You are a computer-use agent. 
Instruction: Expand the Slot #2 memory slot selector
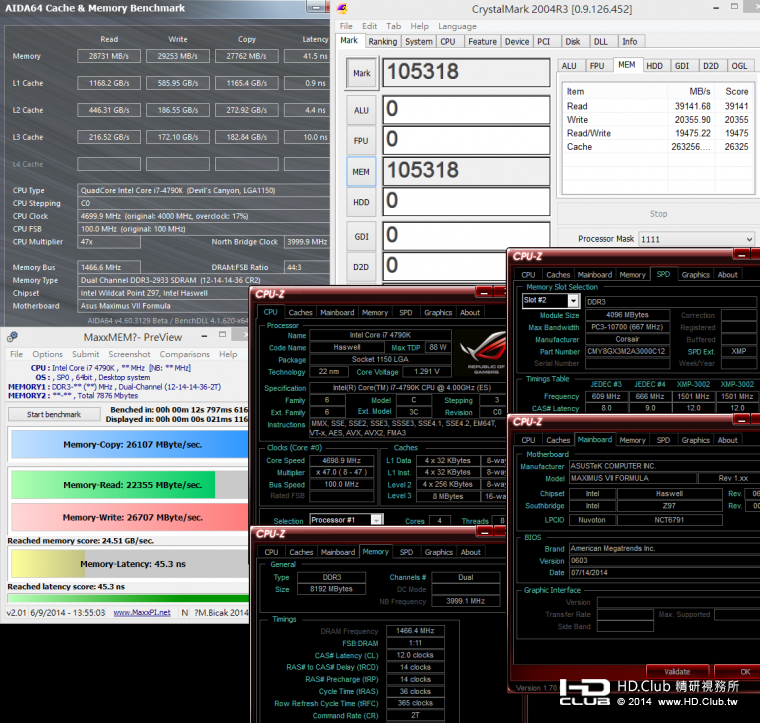[573, 300]
